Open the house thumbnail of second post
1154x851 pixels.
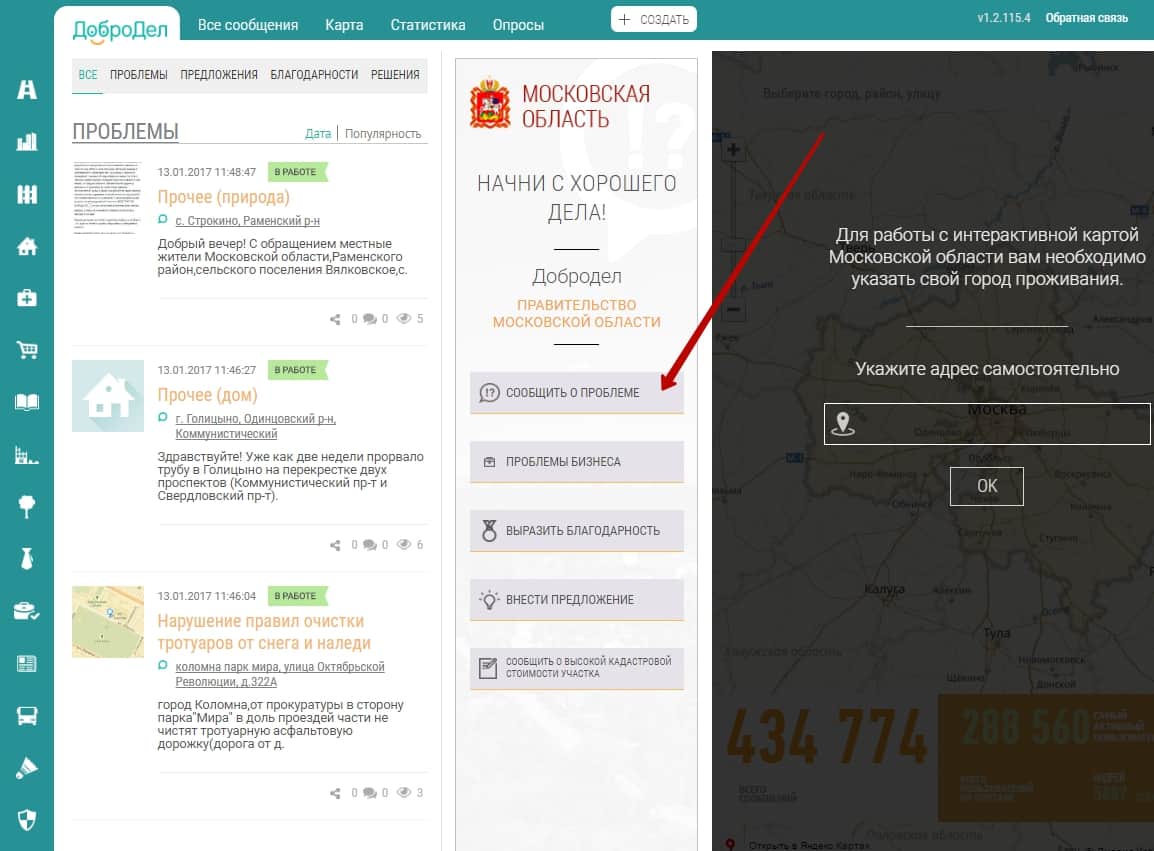[x=107, y=396]
